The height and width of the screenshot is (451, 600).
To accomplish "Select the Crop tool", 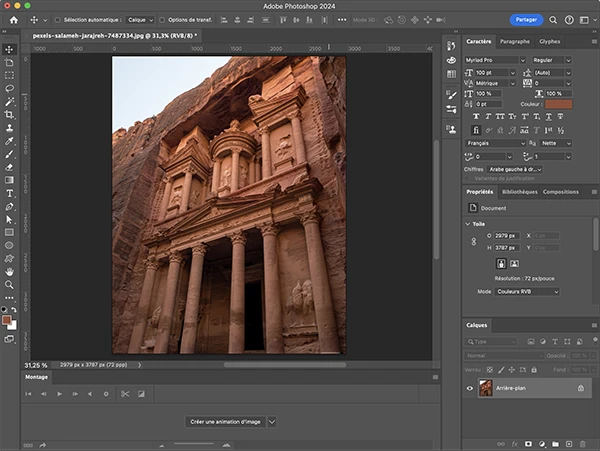I will pos(9,114).
